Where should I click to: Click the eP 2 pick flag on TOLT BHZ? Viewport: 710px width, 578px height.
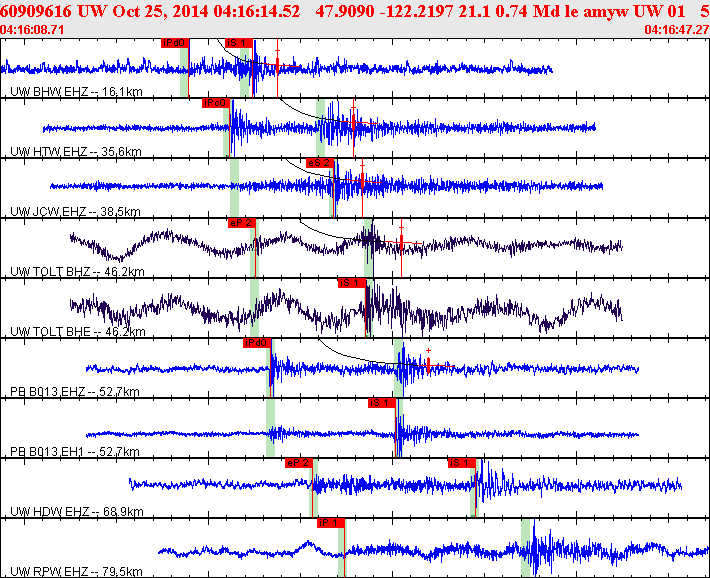tap(241, 223)
